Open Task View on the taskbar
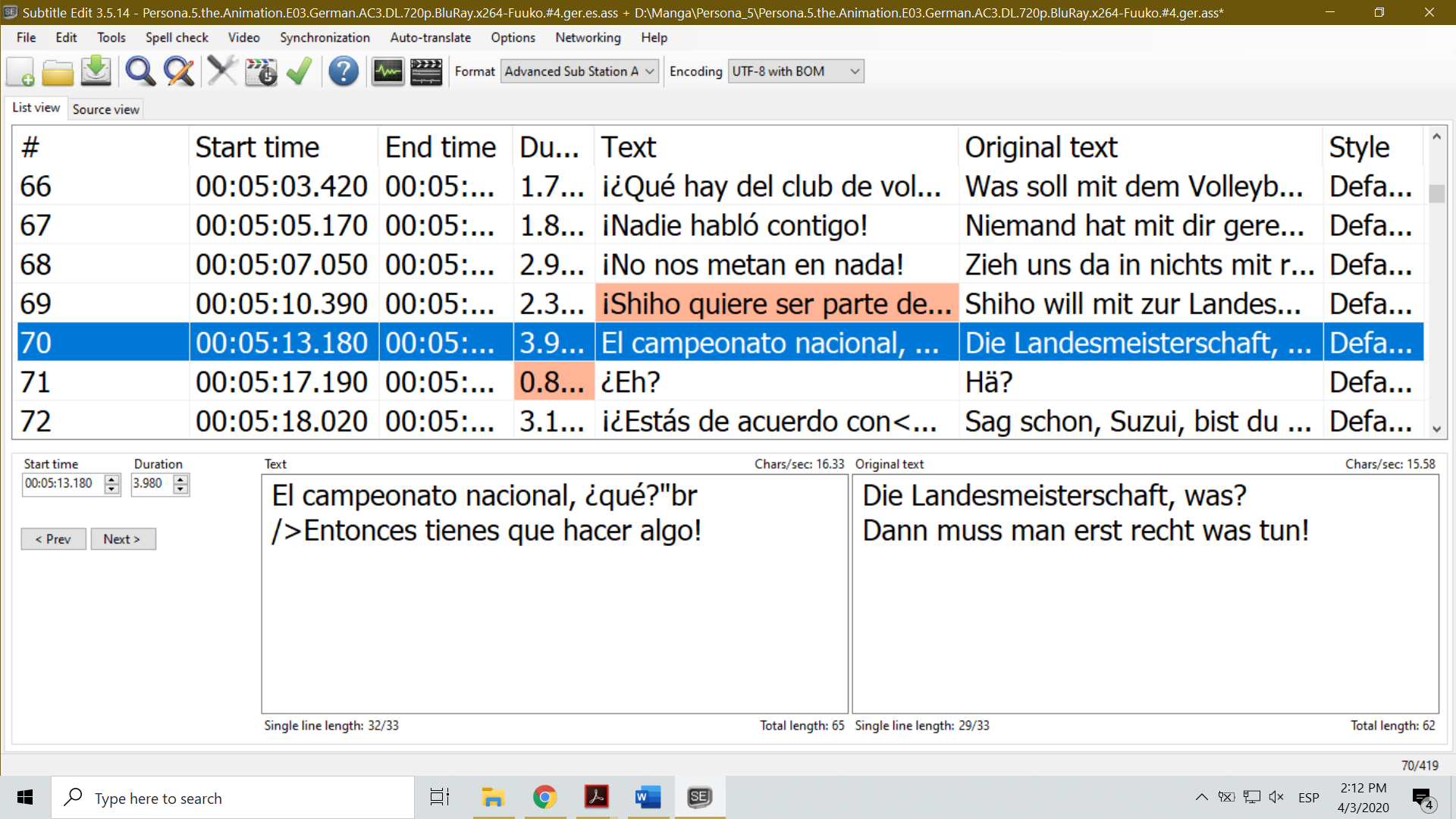Viewport: 1456px width, 819px height. point(440,798)
